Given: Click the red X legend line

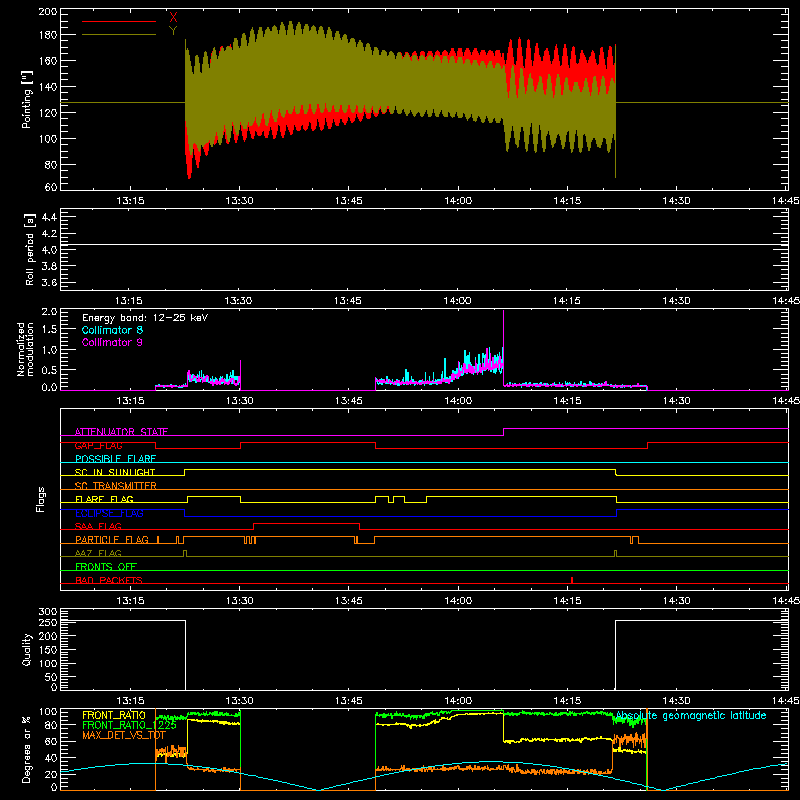Looking at the screenshot, I should tap(119, 21).
